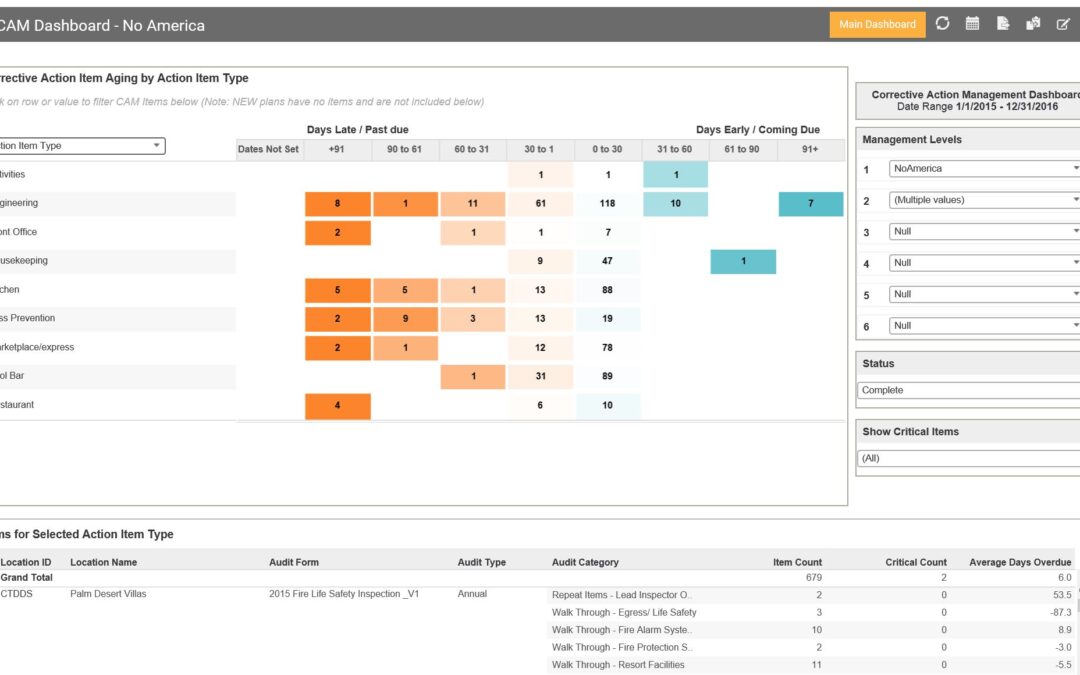Click the Audit Form column header
Viewport: 1080px width, 675px height.
(294, 562)
